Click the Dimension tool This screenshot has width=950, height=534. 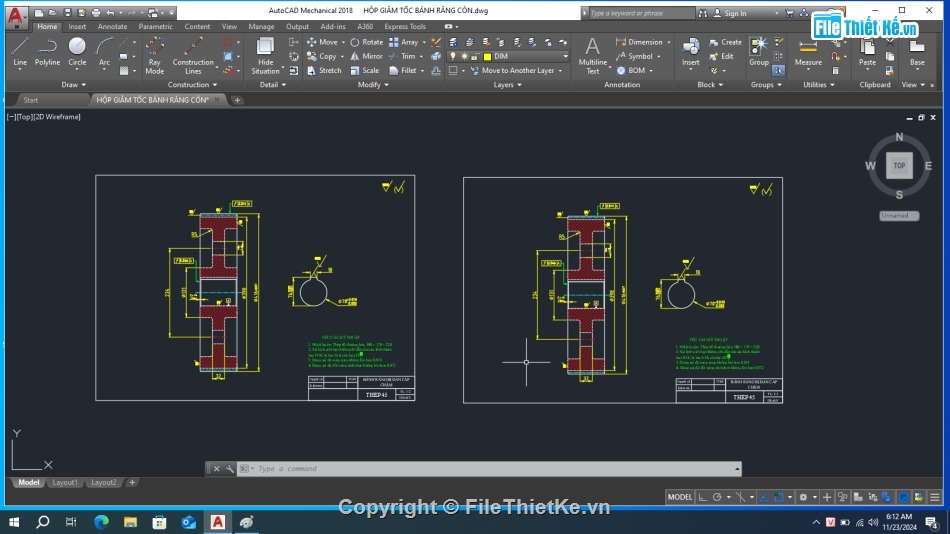pyautogui.click(x=639, y=42)
